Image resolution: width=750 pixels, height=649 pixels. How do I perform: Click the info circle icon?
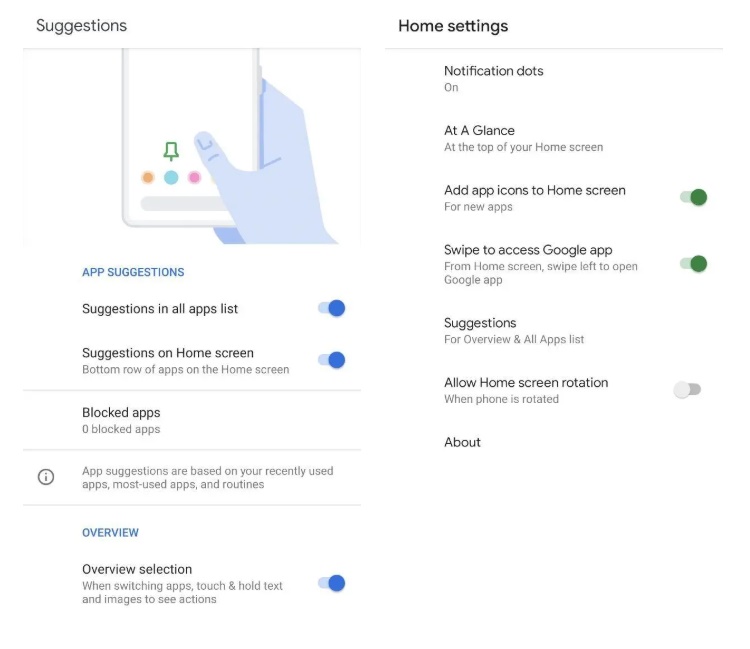pyautogui.click(x=46, y=477)
